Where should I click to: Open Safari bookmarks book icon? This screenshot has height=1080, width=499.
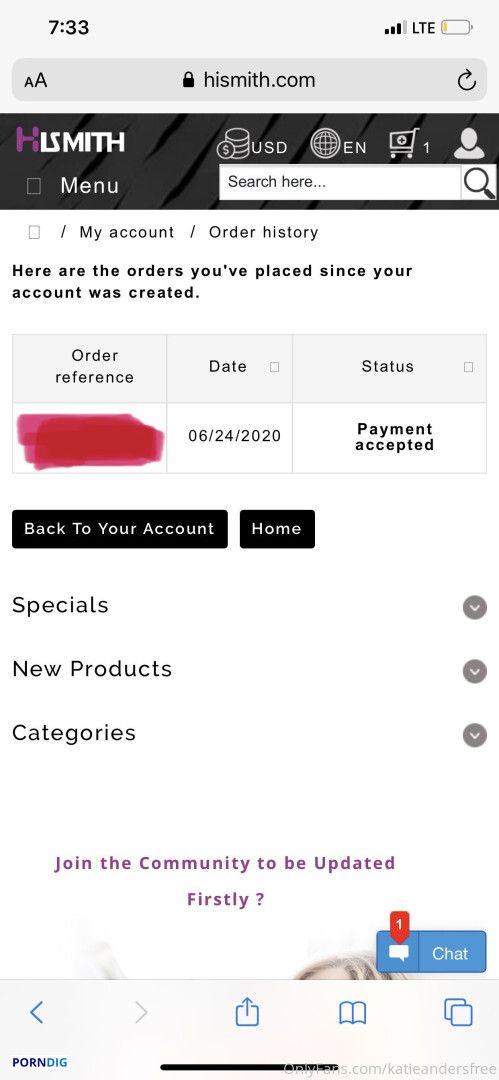coord(352,1013)
